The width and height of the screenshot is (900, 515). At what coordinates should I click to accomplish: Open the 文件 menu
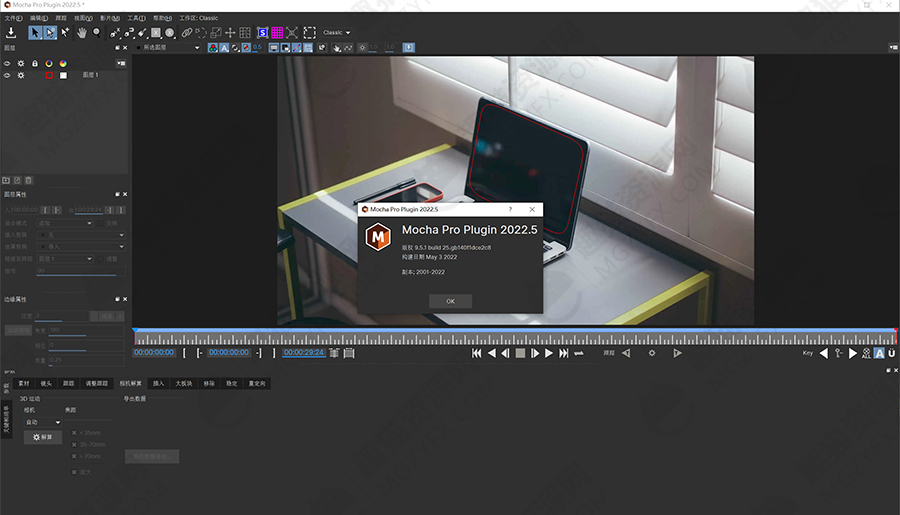(x=14, y=18)
